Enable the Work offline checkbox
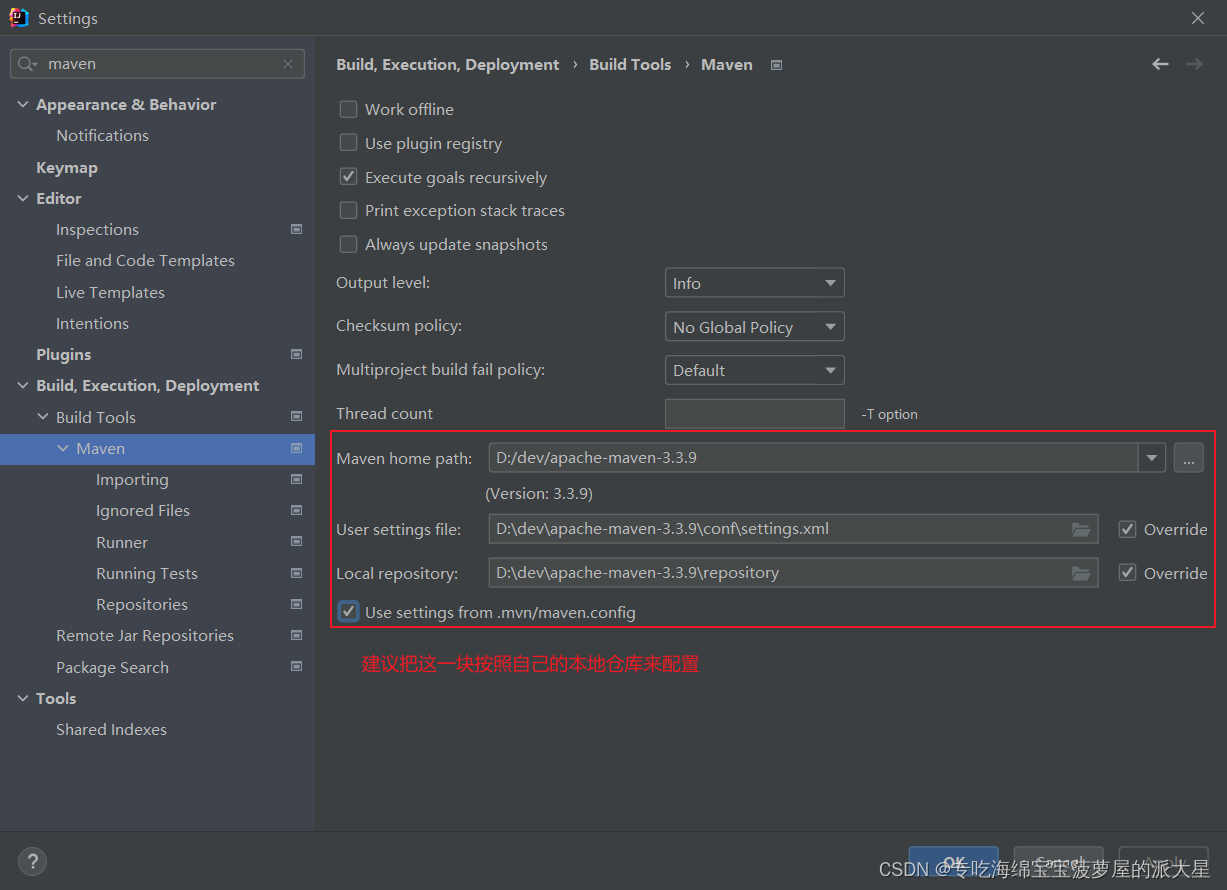This screenshot has height=890, width=1227. pyautogui.click(x=348, y=109)
